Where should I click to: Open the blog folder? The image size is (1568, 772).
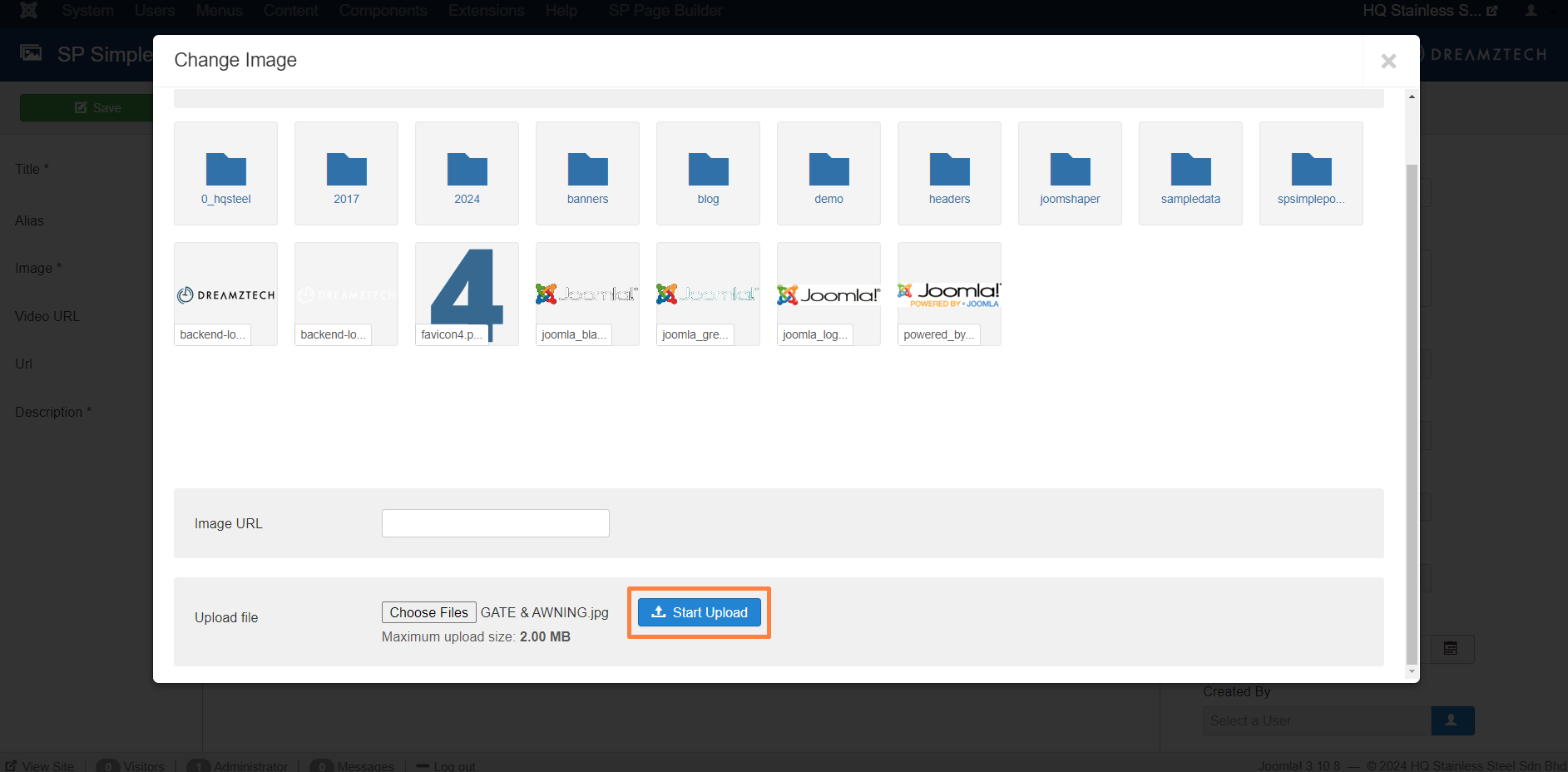708,173
